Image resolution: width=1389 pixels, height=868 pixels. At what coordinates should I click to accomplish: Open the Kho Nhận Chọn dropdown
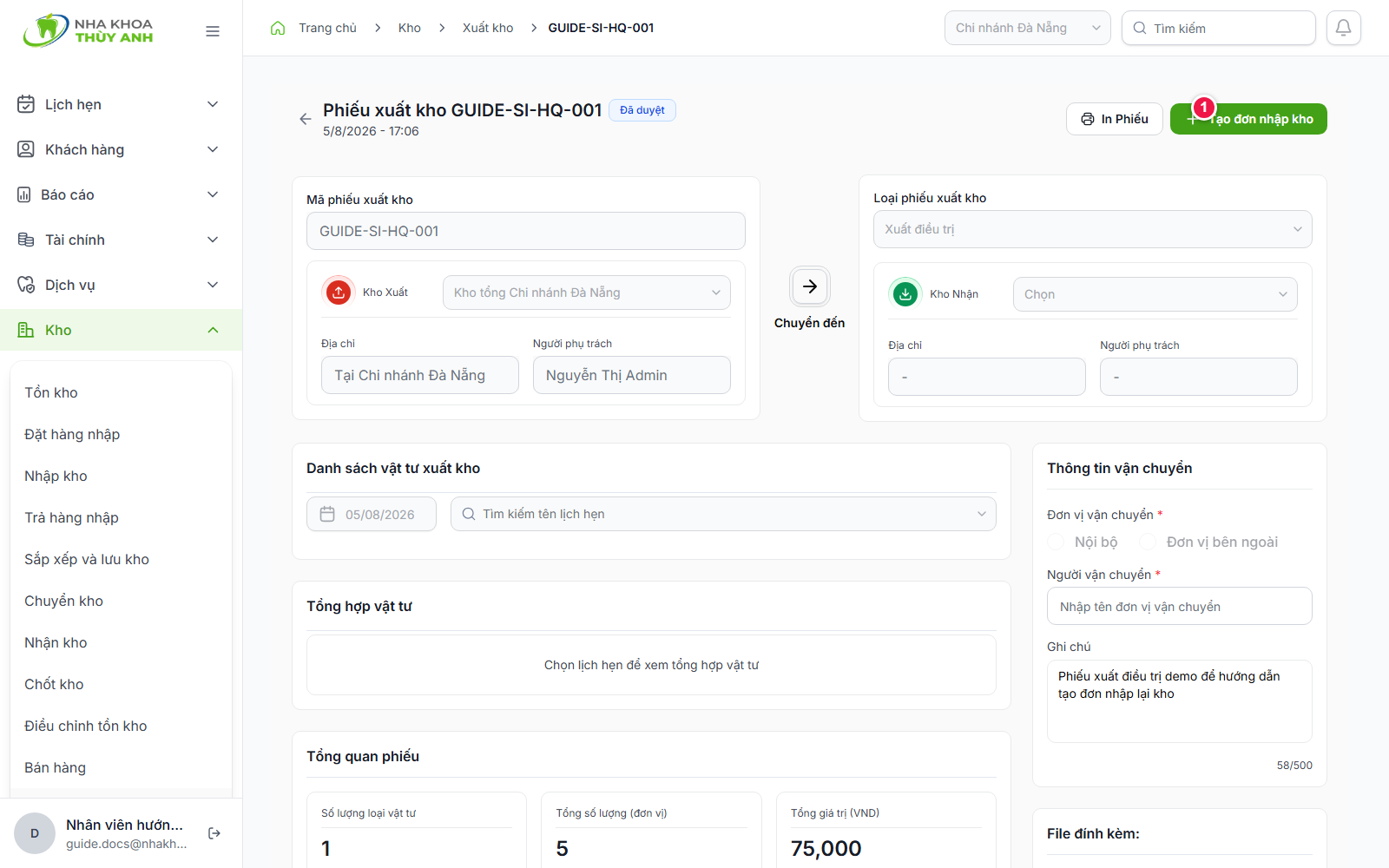(x=1155, y=294)
